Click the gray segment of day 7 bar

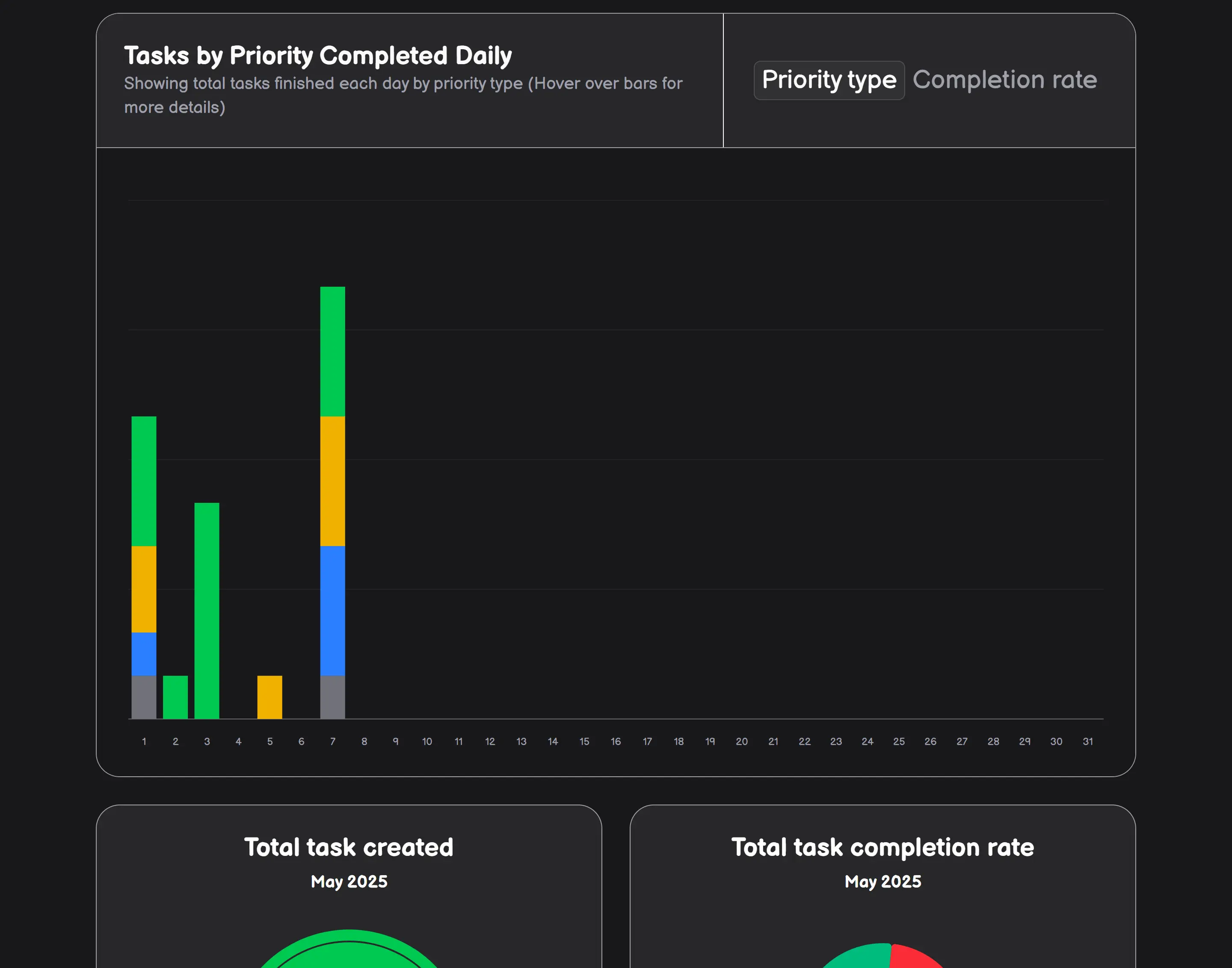click(x=332, y=697)
